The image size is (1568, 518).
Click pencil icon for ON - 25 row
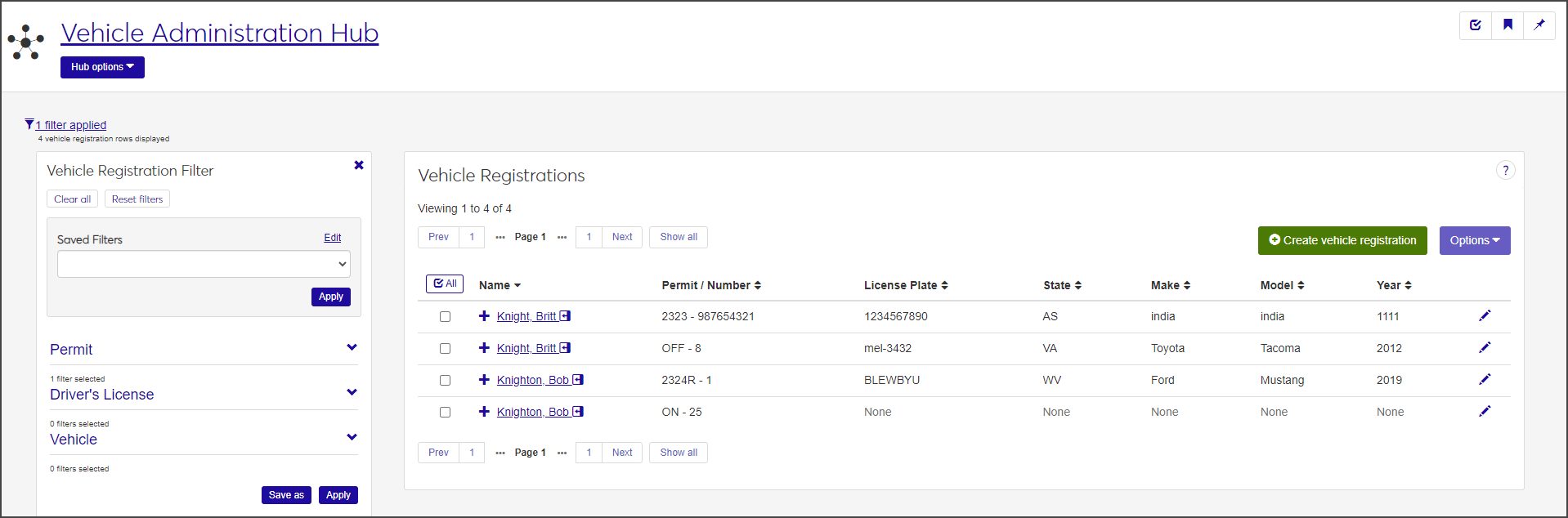[1485, 411]
